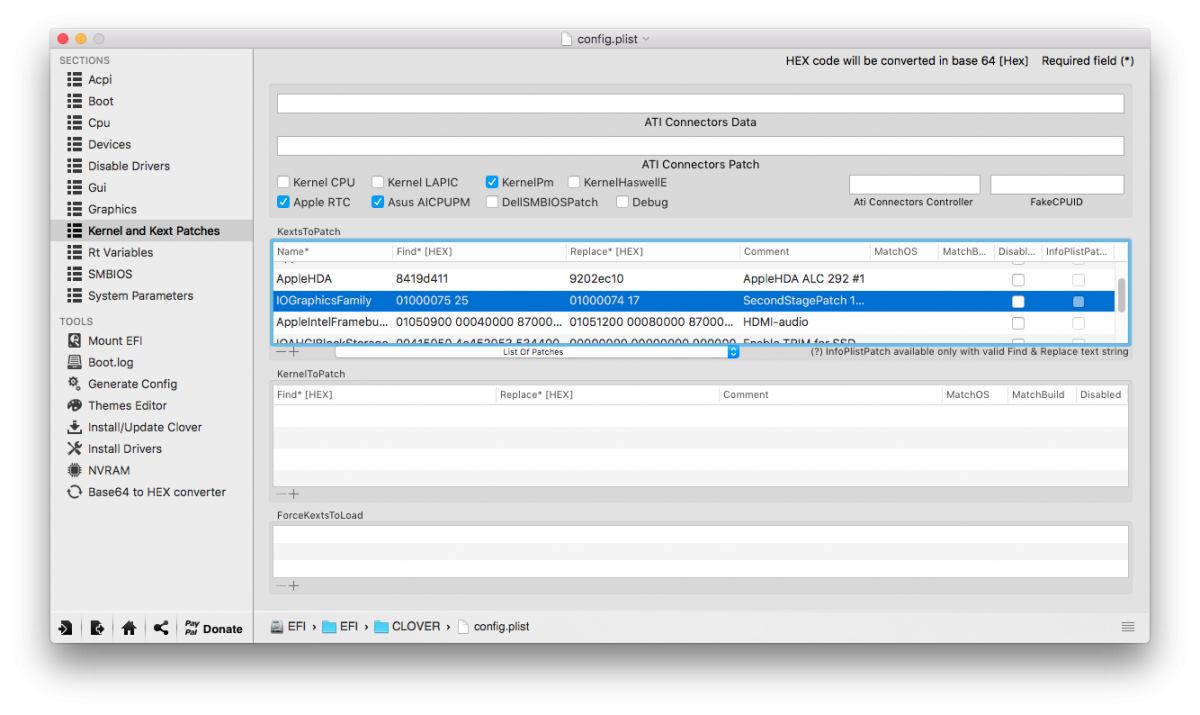The image size is (1200, 715).
Task: Select the Graphics section
Action: pyautogui.click(x=112, y=209)
